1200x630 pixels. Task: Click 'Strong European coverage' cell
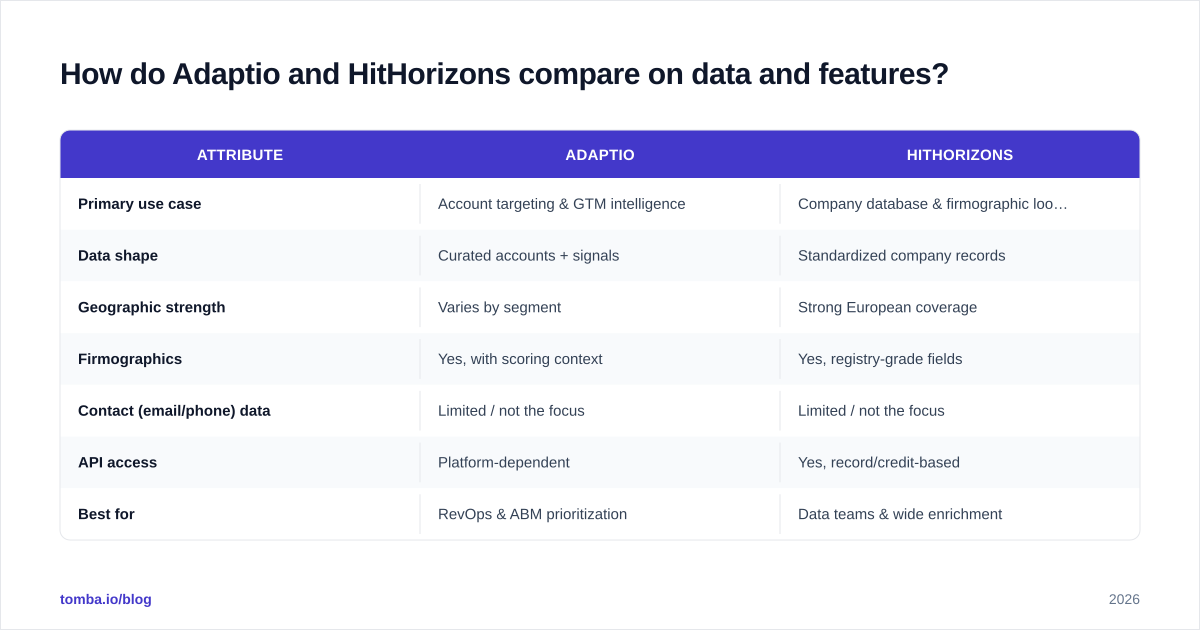pyautogui.click(x=888, y=308)
